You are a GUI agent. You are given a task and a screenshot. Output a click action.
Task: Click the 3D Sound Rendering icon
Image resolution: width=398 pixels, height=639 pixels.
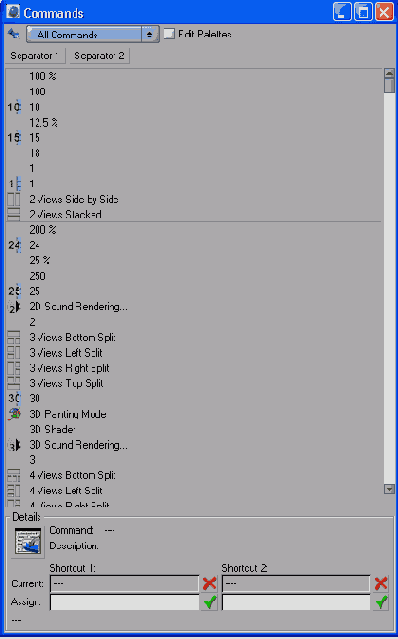(x=14, y=445)
